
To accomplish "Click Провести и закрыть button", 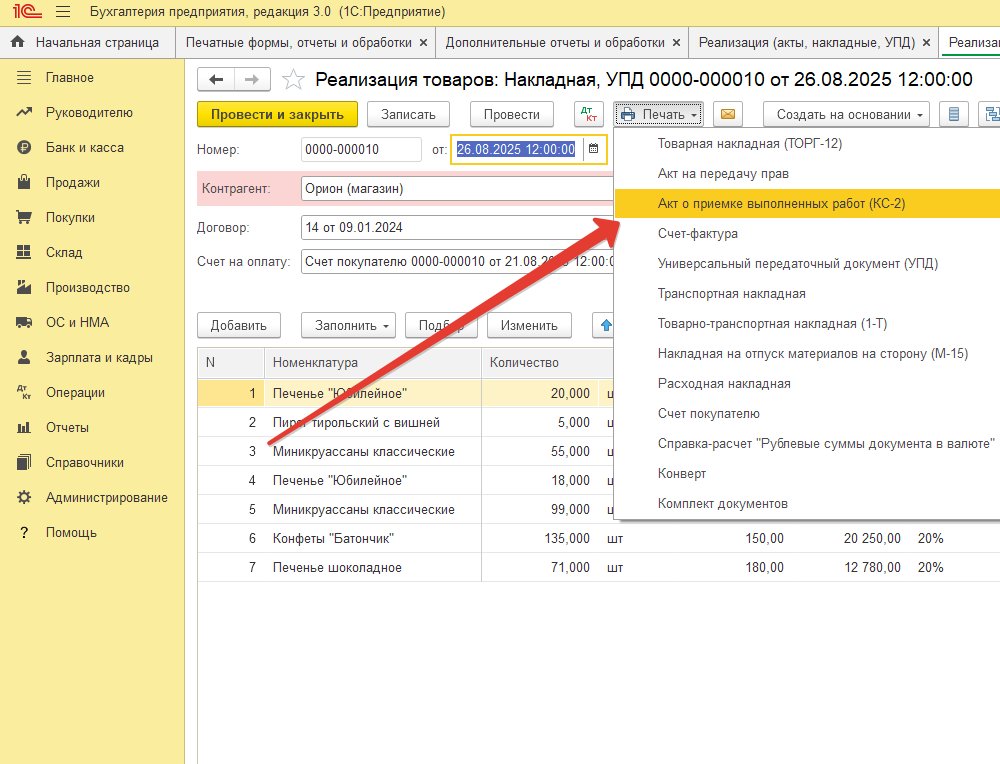I will coord(277,114).
